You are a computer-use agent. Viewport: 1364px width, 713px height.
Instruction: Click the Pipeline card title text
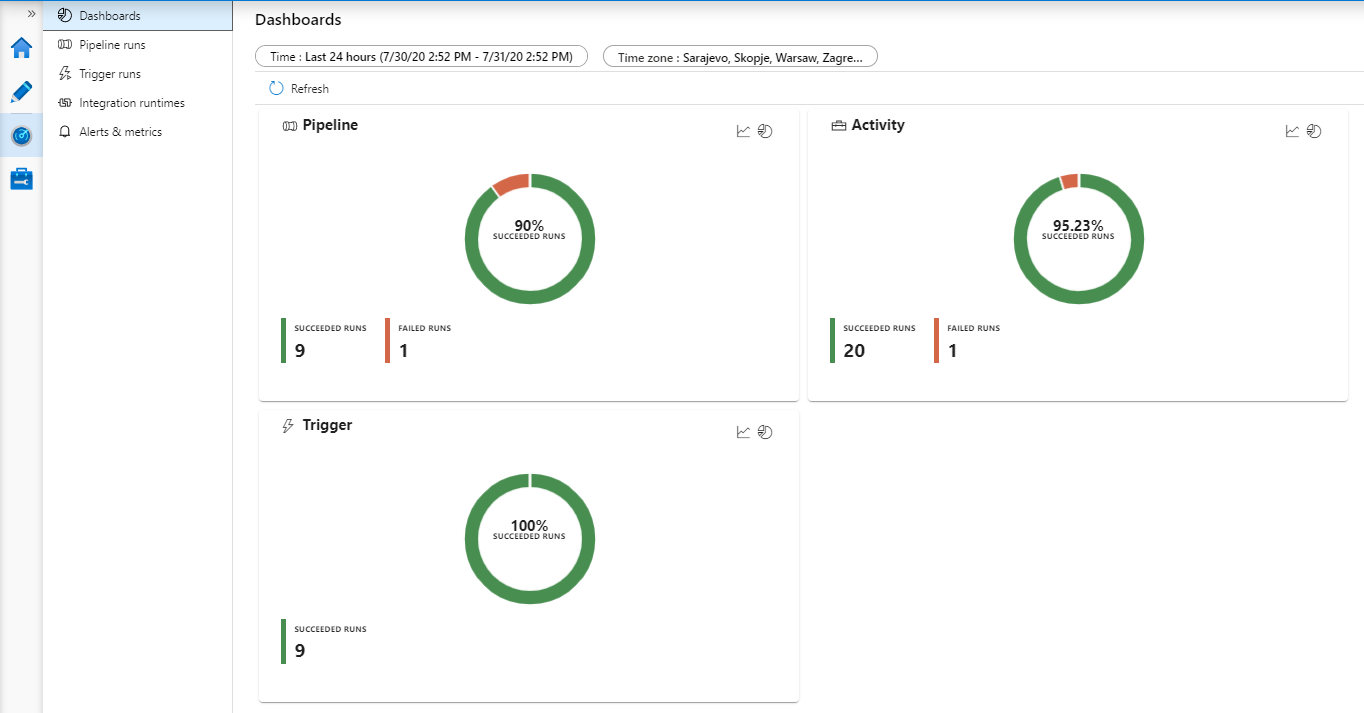(330, 125)
